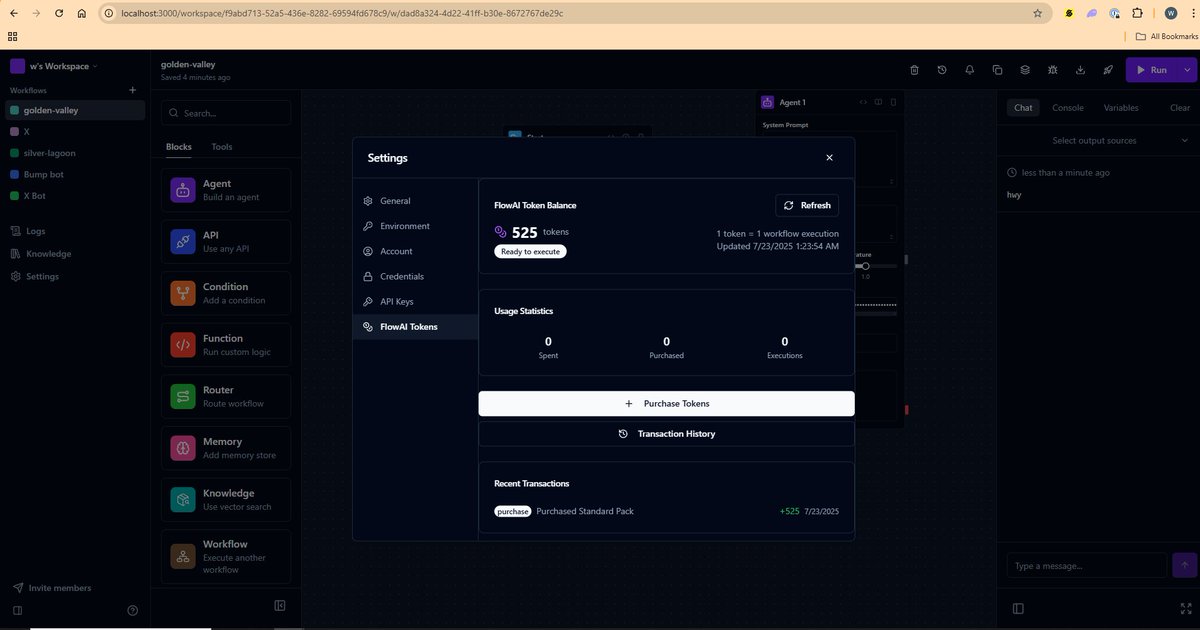Click the help question mark icon
The width and height of the screenshot is (1200, 630).
click(x=133, y=610)
